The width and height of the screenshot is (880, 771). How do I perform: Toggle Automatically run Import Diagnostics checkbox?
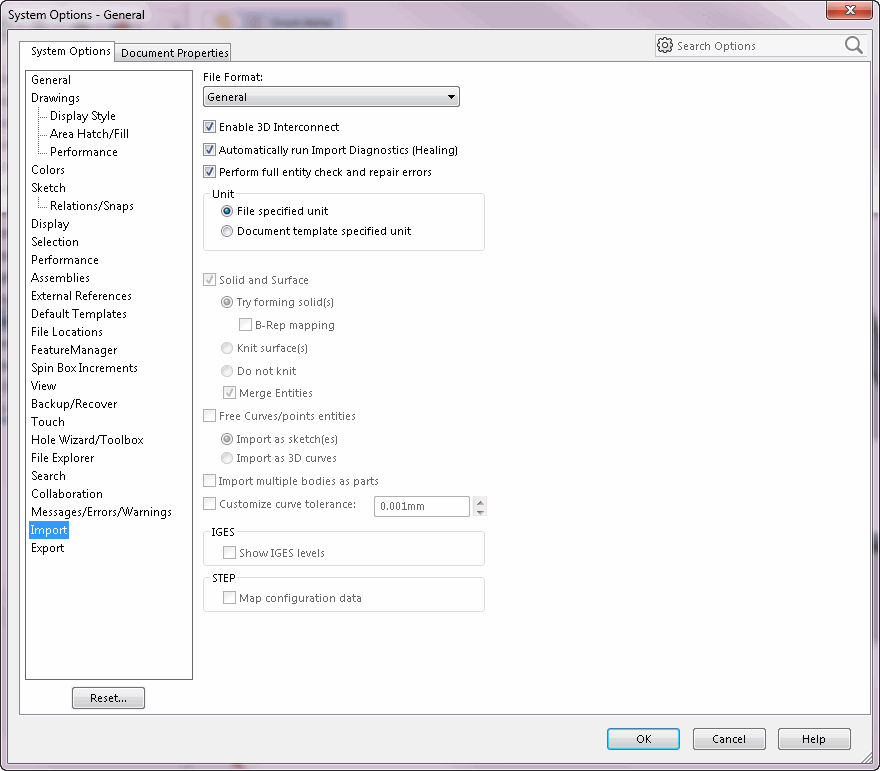tap(210, 150)
